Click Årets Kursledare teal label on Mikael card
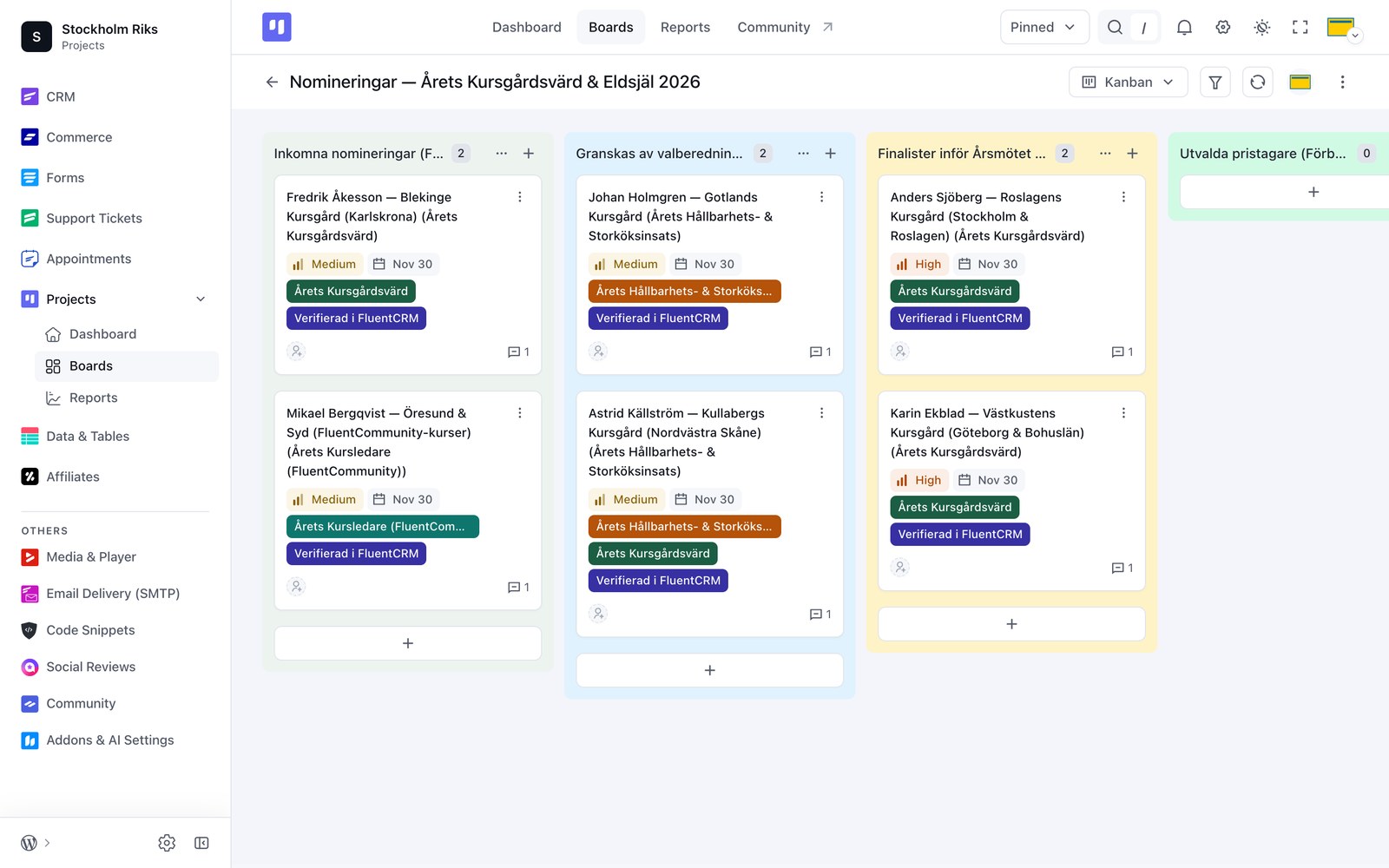This screenshot has height=868, width=1389. tap(383, 527)
